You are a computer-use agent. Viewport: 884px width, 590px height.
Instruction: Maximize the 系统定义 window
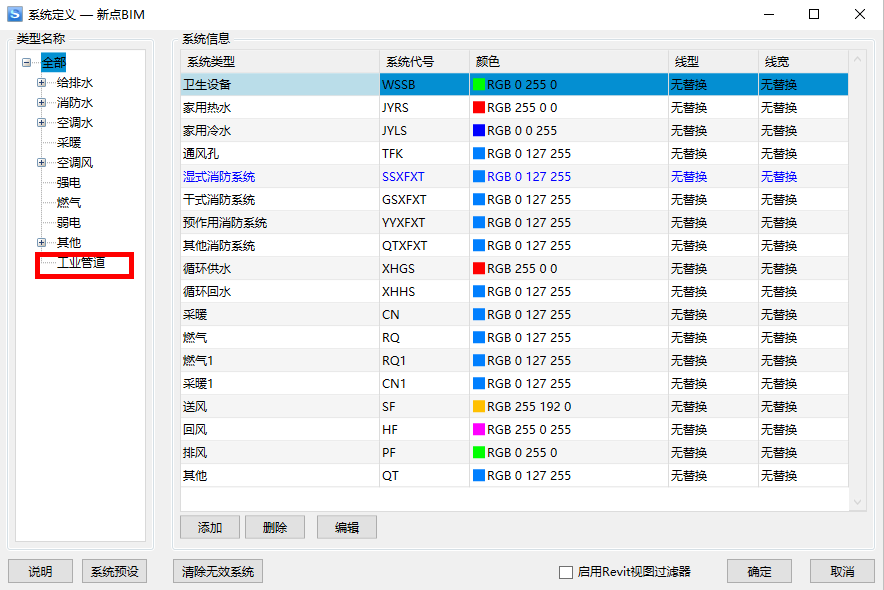(x=814, y=14)
